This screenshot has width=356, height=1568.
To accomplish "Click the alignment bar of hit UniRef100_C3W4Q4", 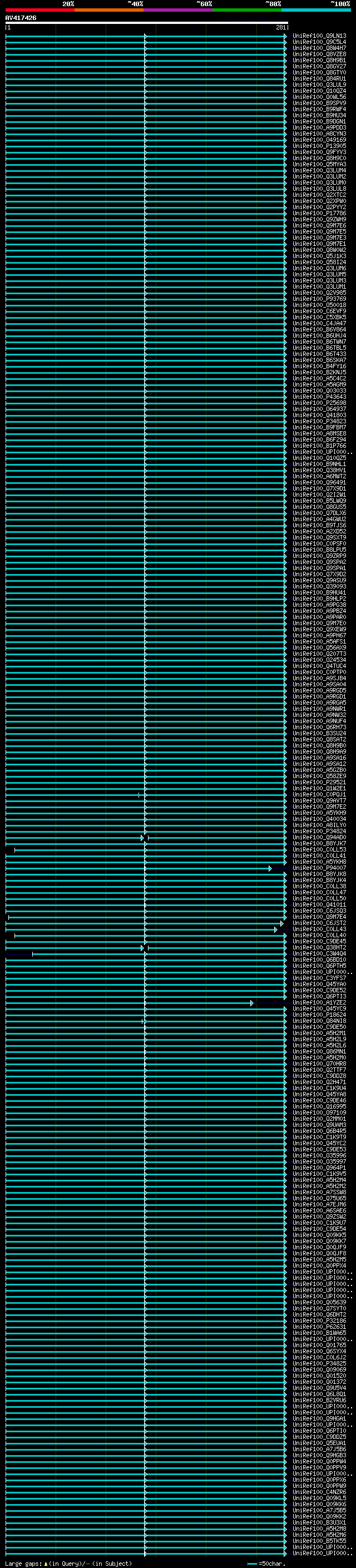I will [160, 954].
